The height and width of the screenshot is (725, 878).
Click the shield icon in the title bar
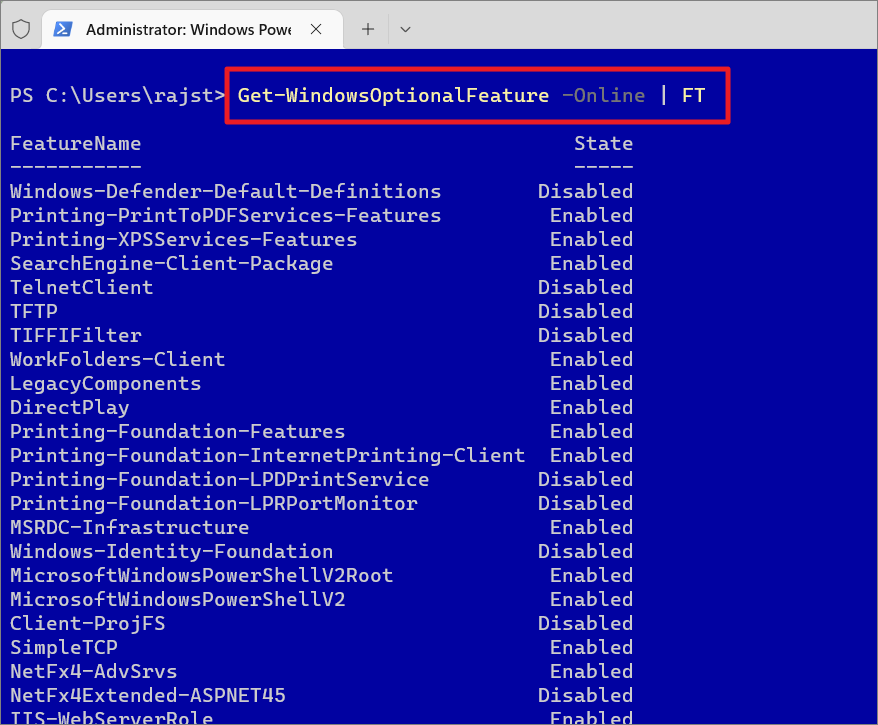point(20,28)
